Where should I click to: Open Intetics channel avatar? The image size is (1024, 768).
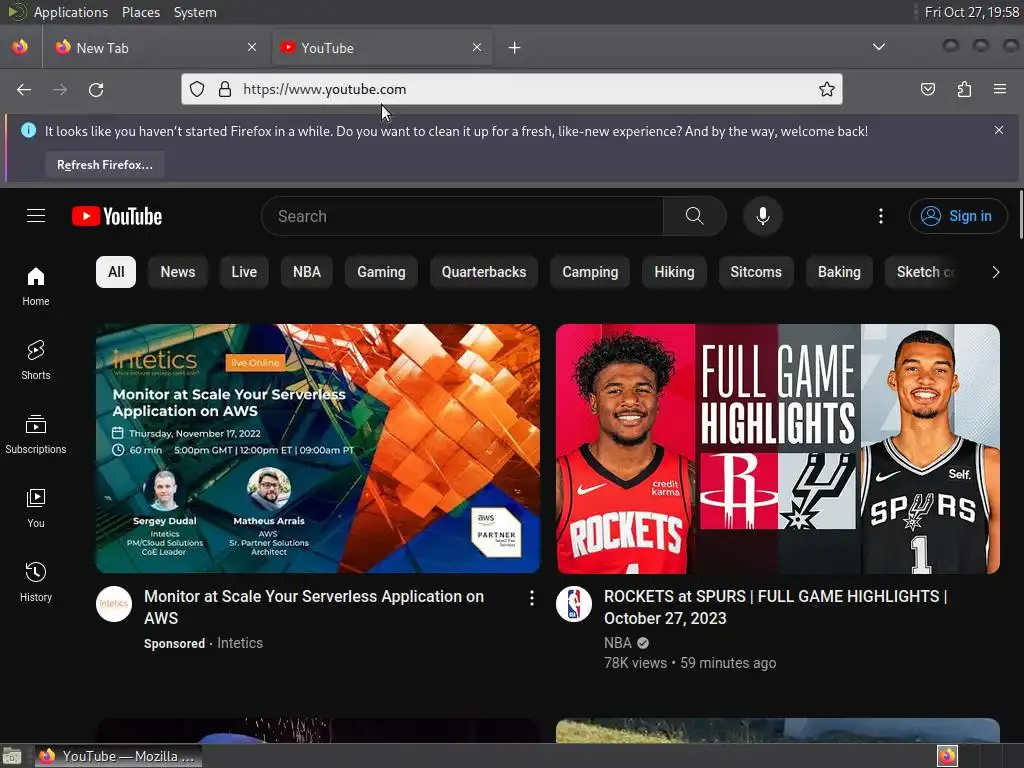click(114, 604)
